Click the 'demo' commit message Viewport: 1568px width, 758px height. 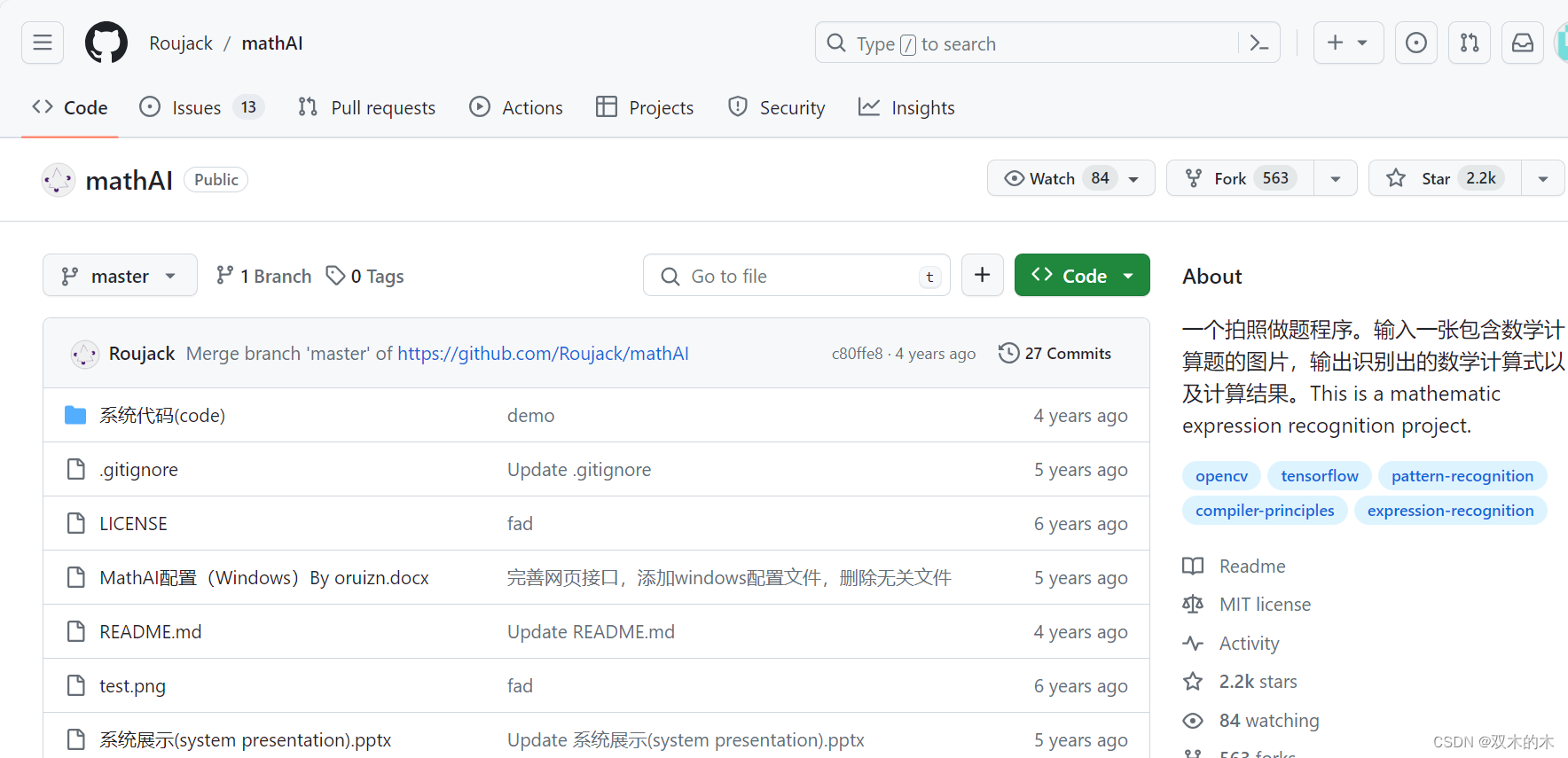(x=530, y=415)
